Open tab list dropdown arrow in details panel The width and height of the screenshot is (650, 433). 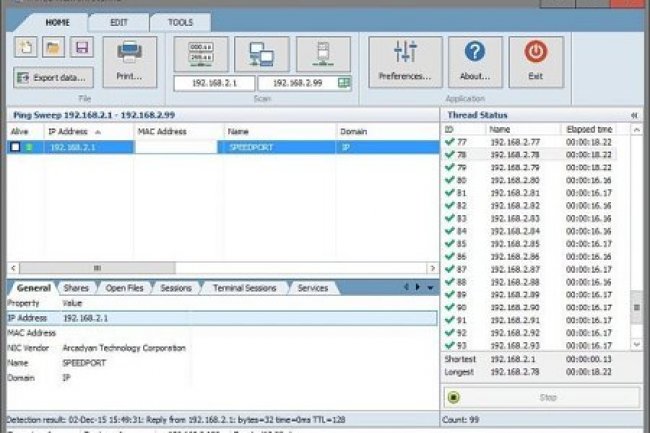pyautogui.click(x=430, y=288)
